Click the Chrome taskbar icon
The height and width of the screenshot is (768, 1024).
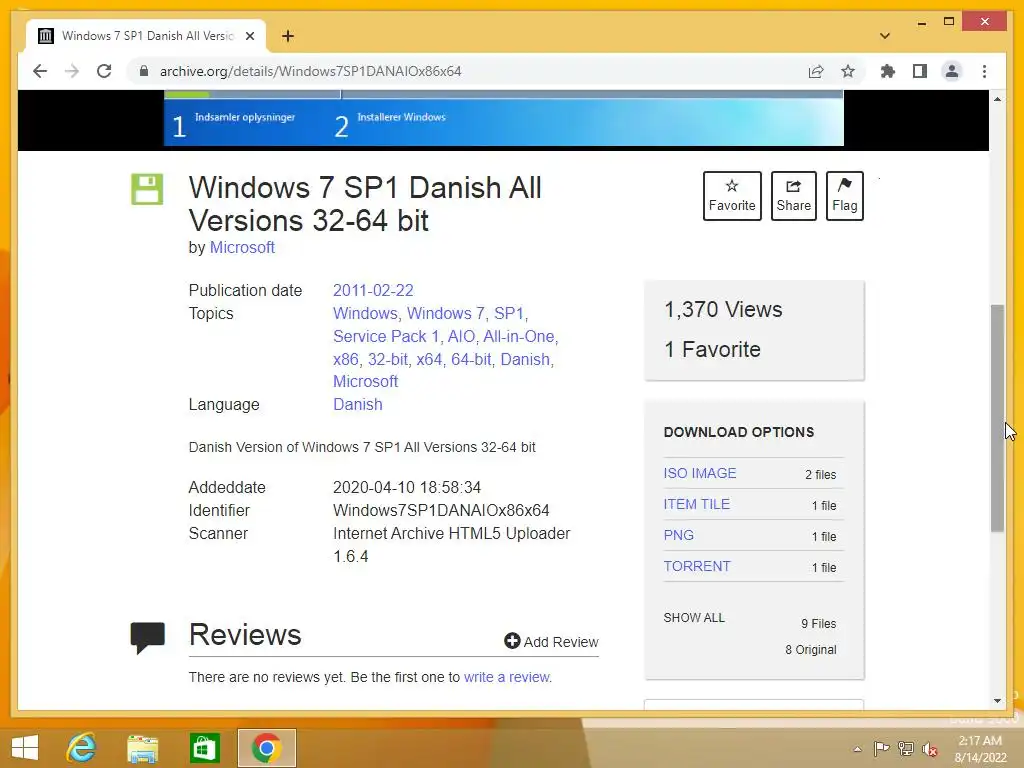[266, 748]
